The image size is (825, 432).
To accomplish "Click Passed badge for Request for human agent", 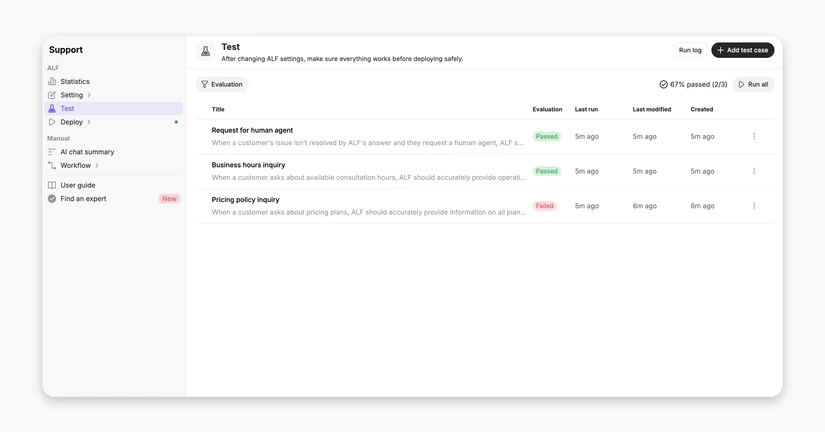I will point(547,136).
